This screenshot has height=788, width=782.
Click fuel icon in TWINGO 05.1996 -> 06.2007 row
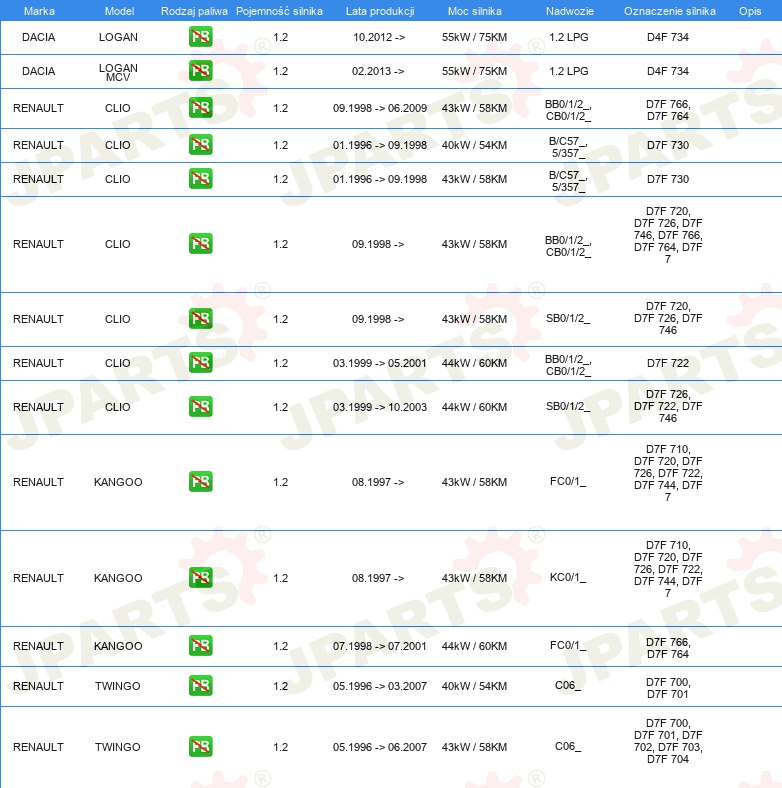pos(201,747)
